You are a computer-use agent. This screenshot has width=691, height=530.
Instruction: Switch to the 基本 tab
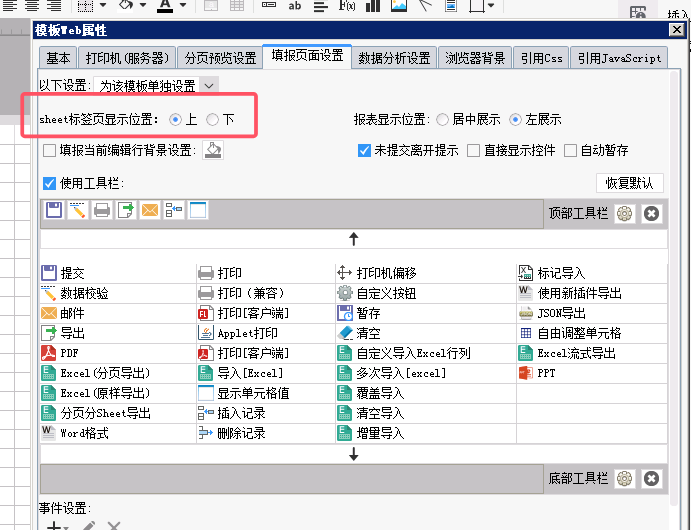tap(58, 58)
